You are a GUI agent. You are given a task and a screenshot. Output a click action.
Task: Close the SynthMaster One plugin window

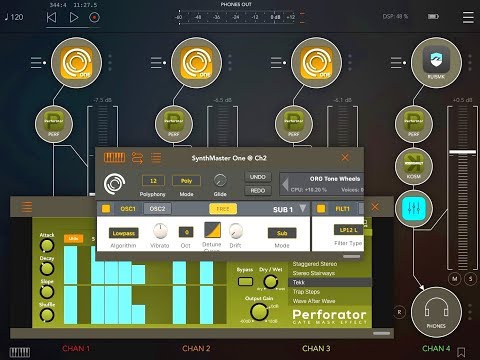pos(345,158)
